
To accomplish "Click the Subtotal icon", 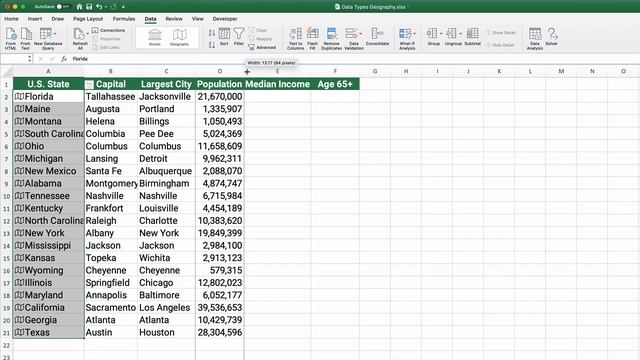I will tap(473, 36).
